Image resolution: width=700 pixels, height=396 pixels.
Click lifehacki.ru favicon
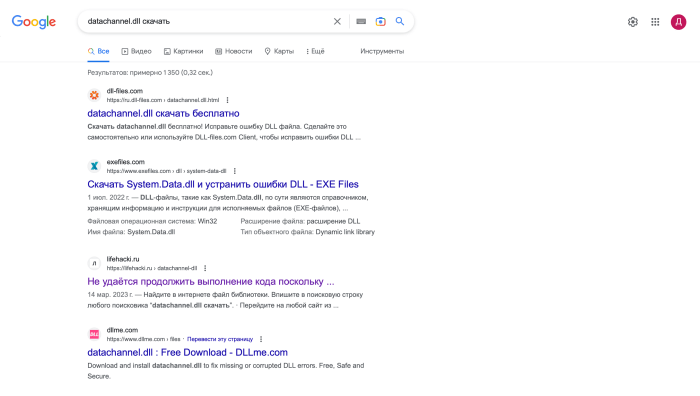point(94,263)
